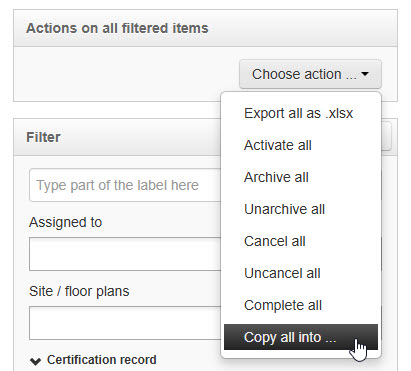Choose the highlighted Copy all into option

tap(301, 337)
